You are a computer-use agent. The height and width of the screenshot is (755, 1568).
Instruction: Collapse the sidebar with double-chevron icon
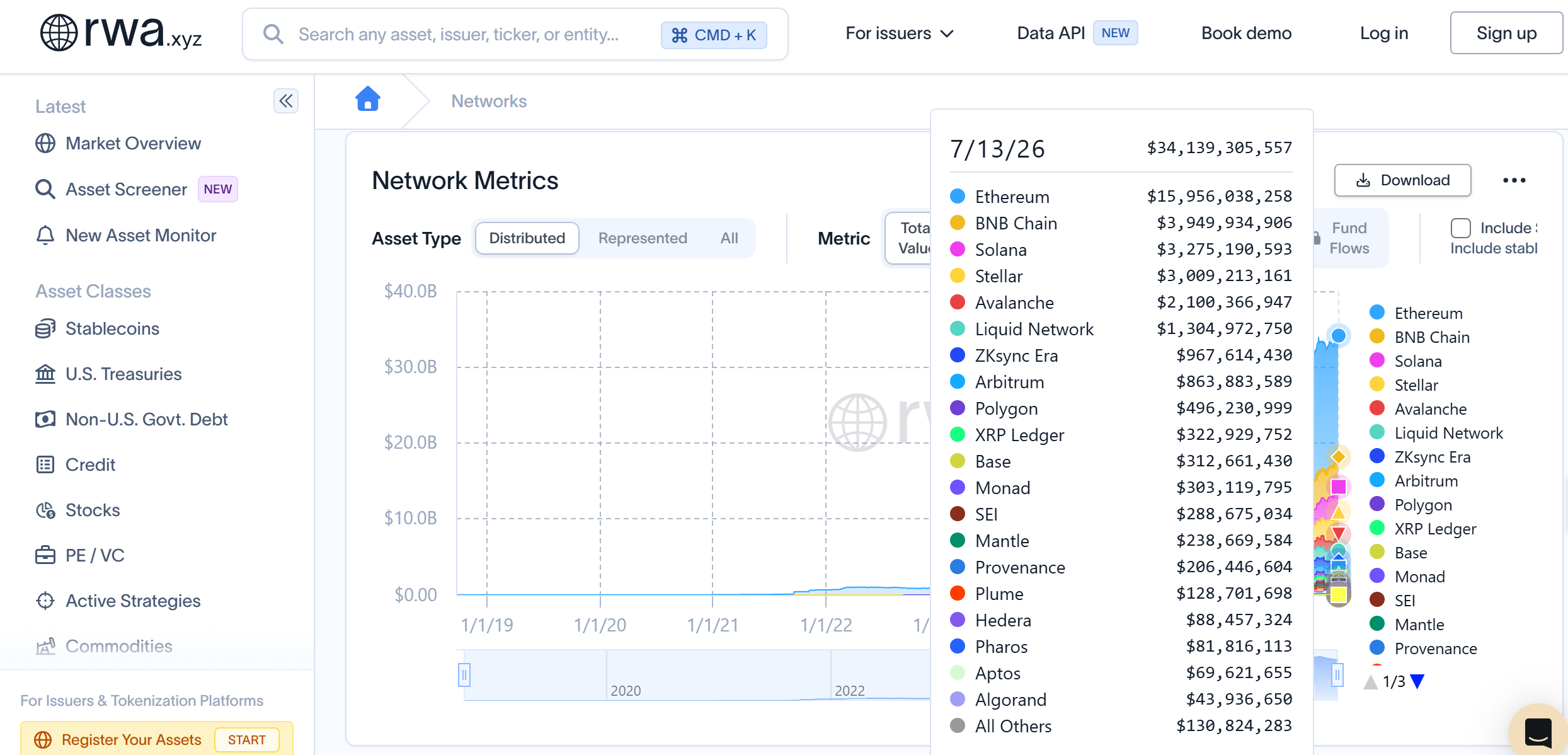tap(286, 101)
